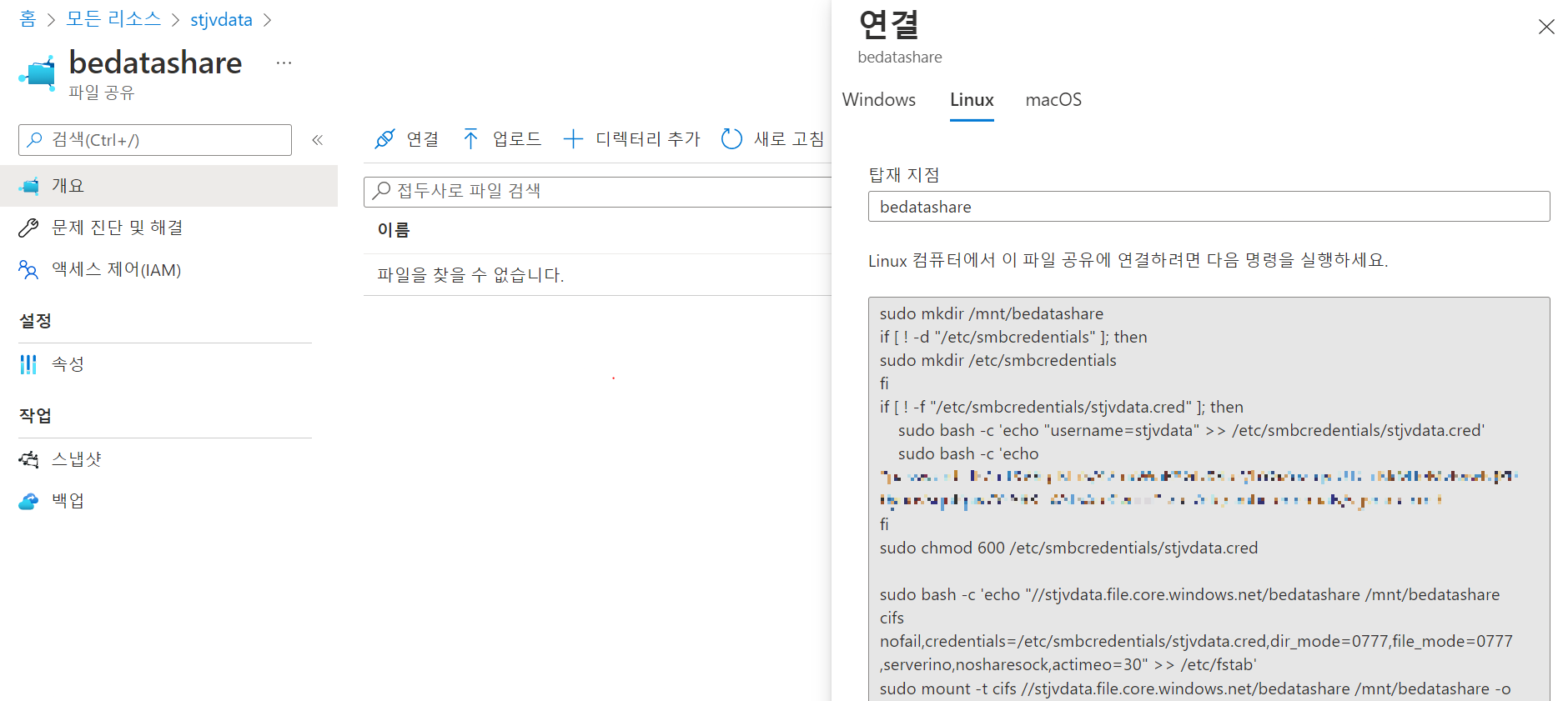Click 디렉터리 추가 button

coord(631,139)
